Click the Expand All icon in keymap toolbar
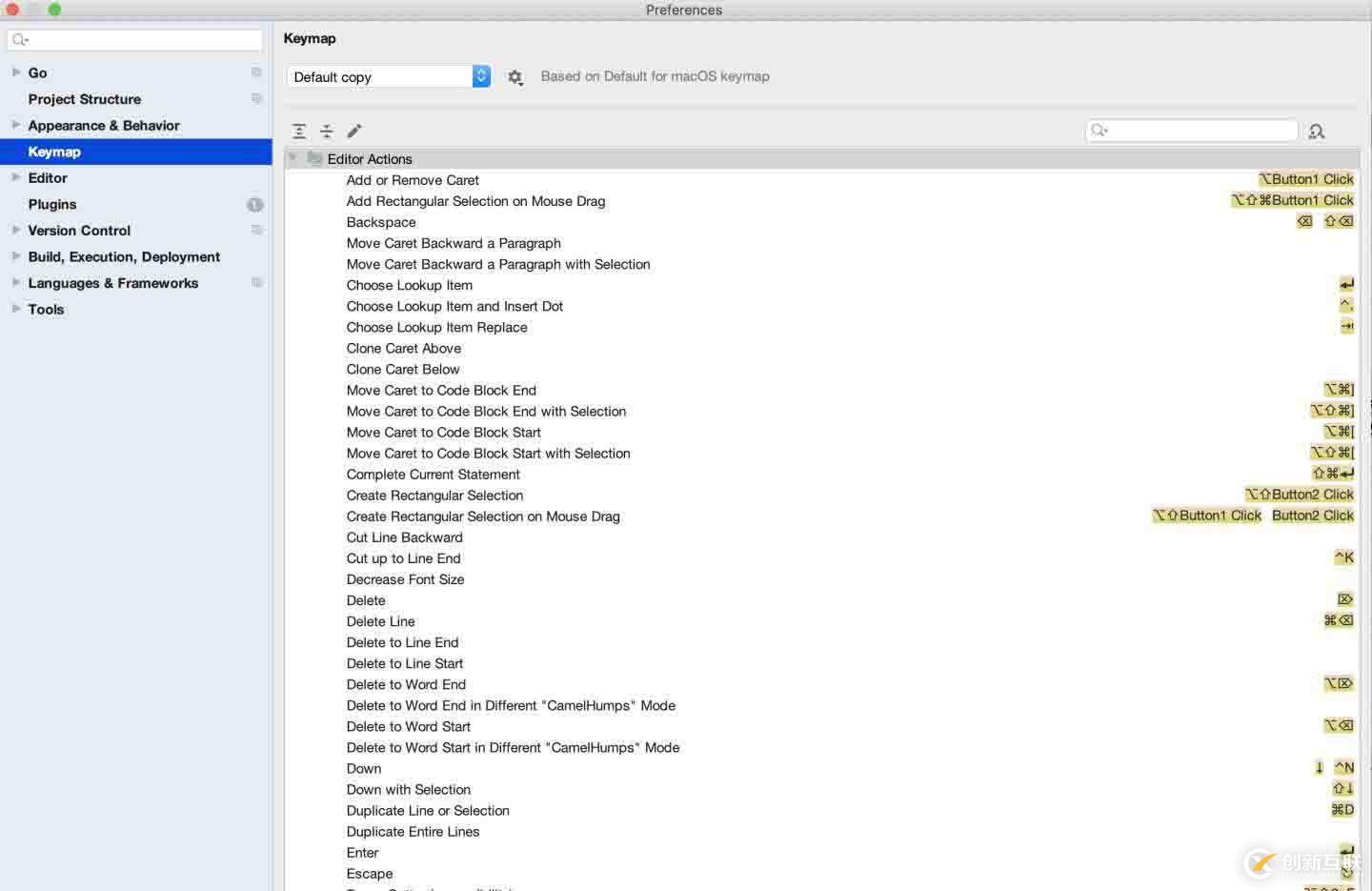The image size is (1372, 891). pos(299,131)
